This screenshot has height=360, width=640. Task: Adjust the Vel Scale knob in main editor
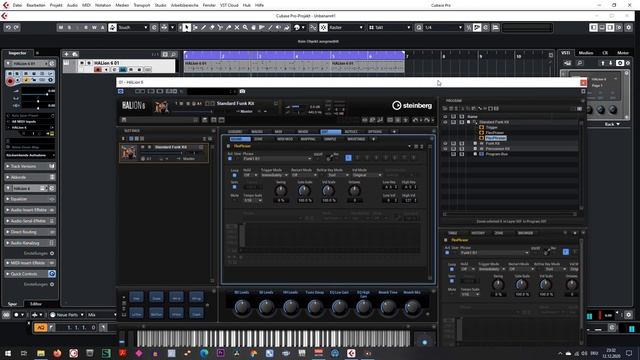tap(328, 190)
